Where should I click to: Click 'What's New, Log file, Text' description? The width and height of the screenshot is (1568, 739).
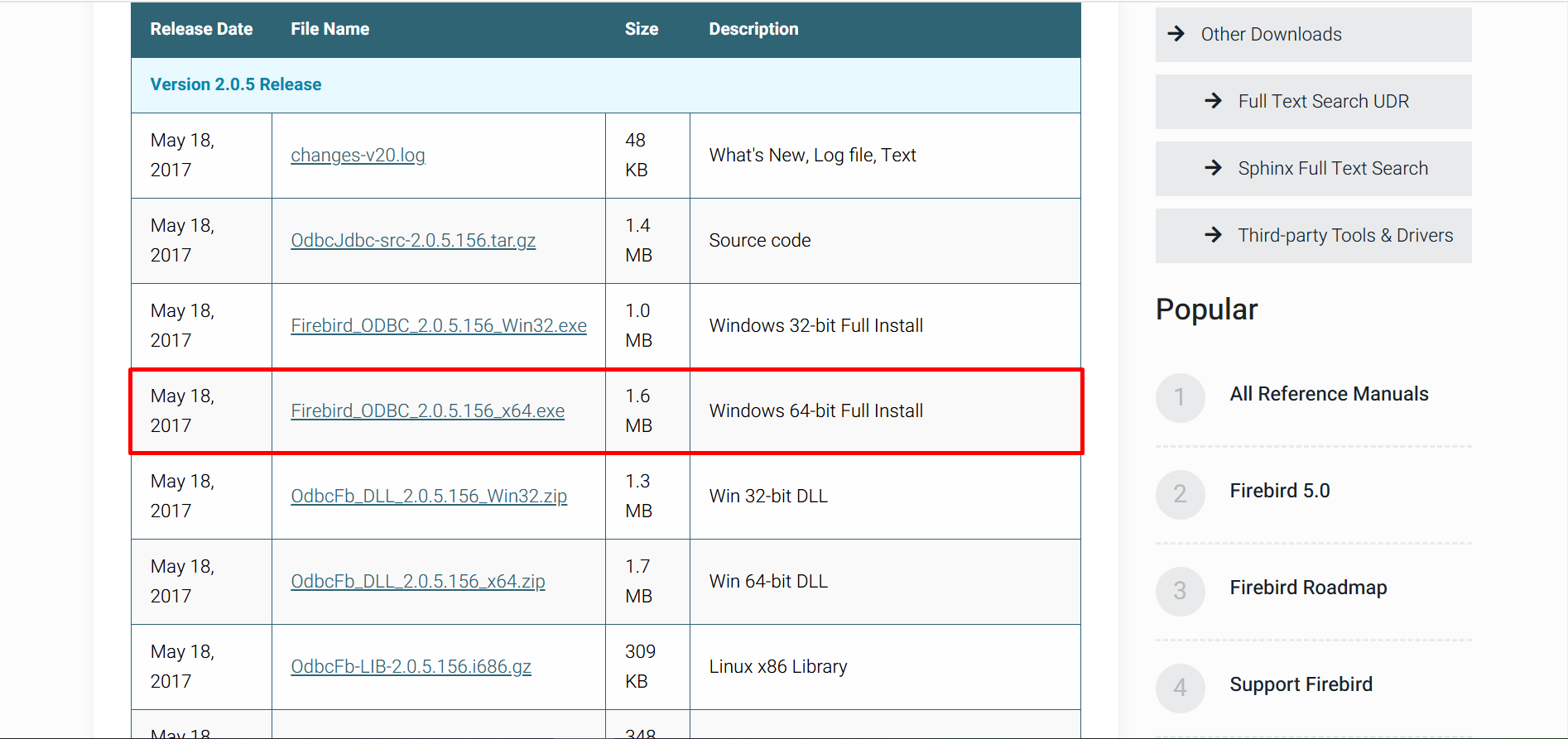(x=812, y=156)
